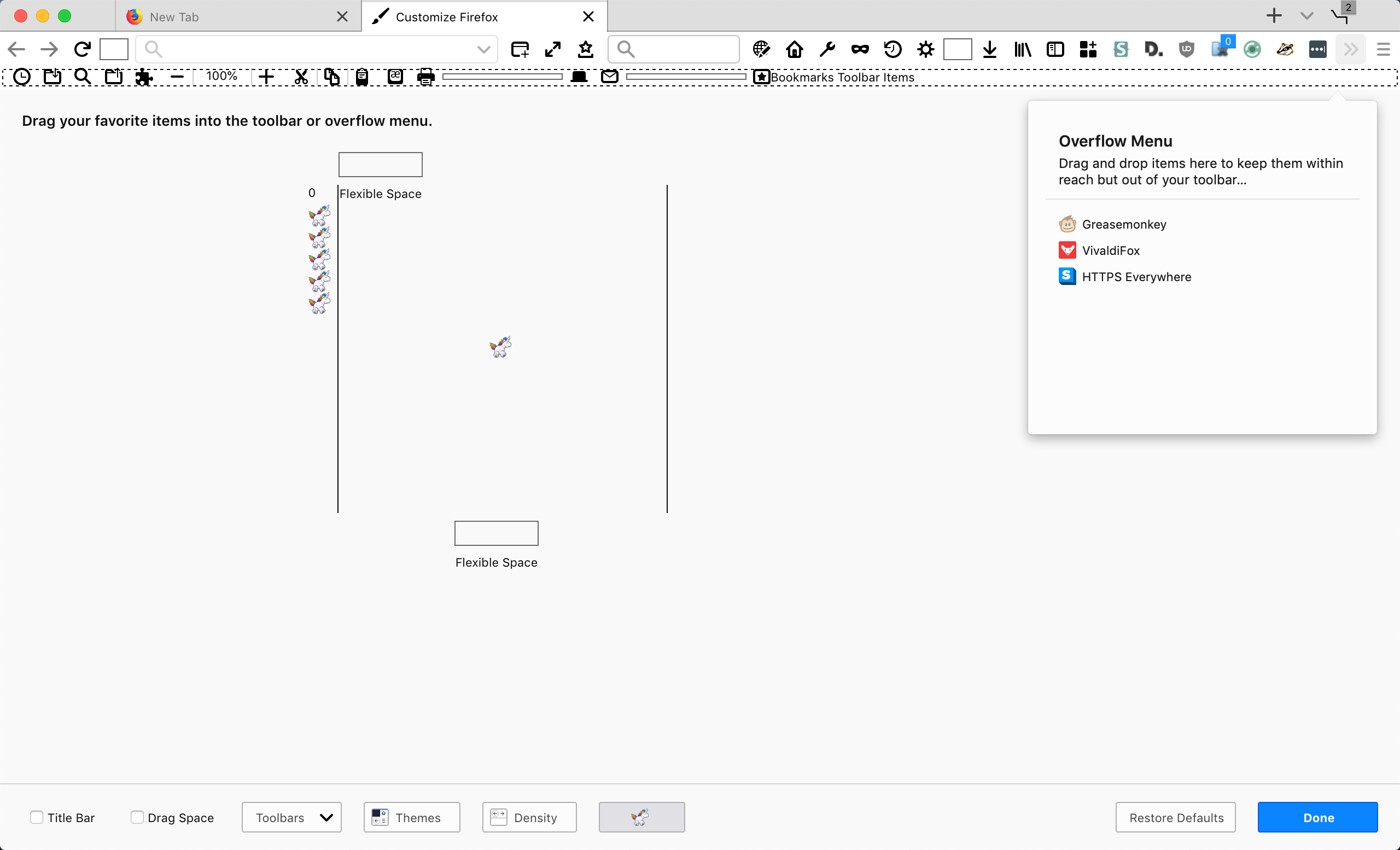Open the Density dropdown button
1400x850 pixels.
click(x=529, y=817)
